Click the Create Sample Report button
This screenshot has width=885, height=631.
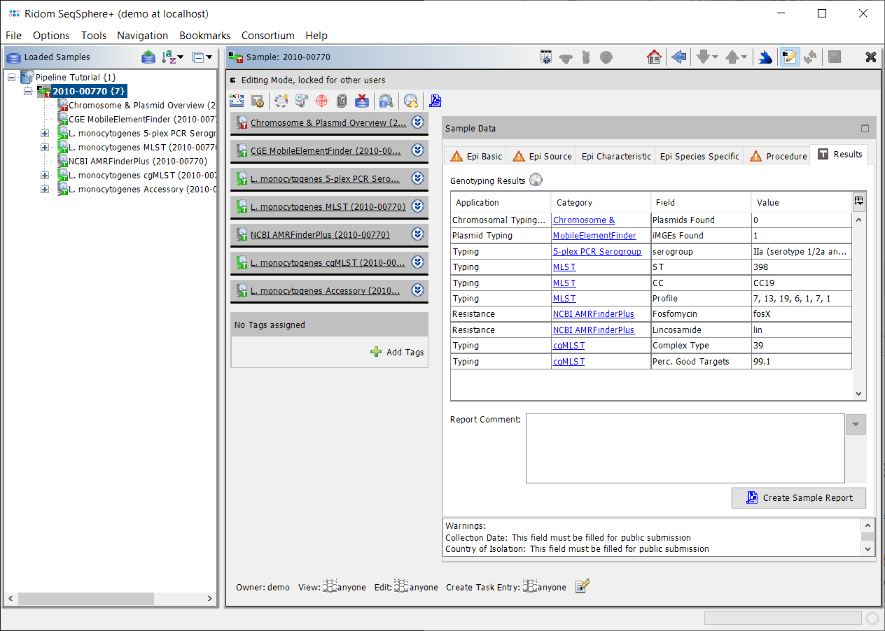tap(798, 497)
